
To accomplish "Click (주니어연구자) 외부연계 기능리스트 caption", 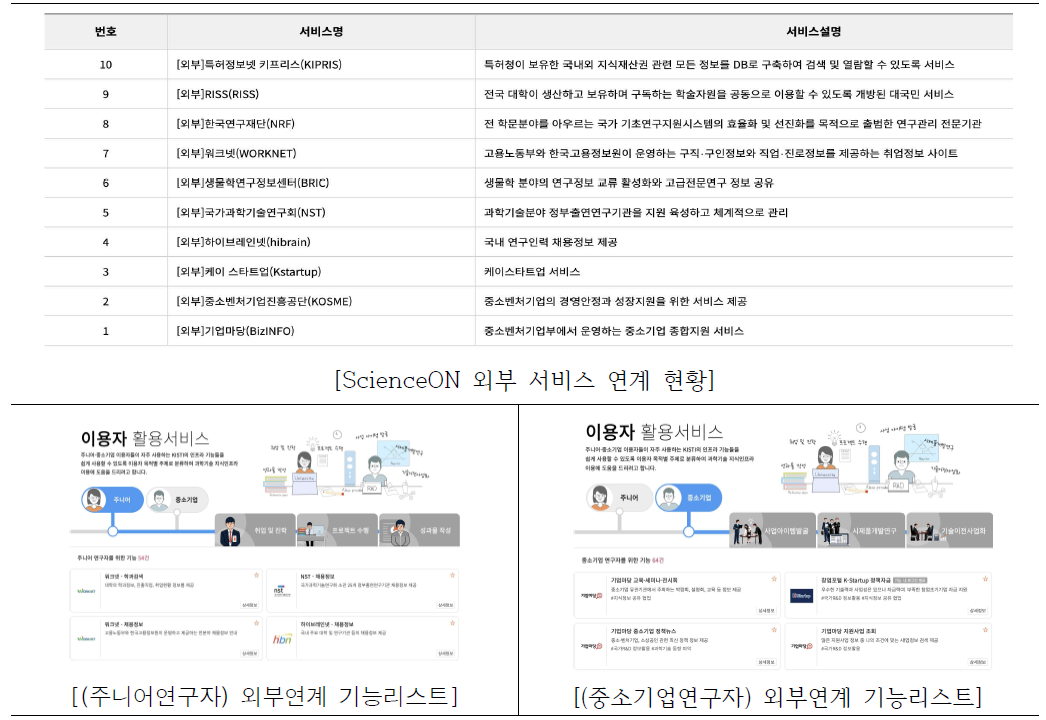I will (265, 696).
